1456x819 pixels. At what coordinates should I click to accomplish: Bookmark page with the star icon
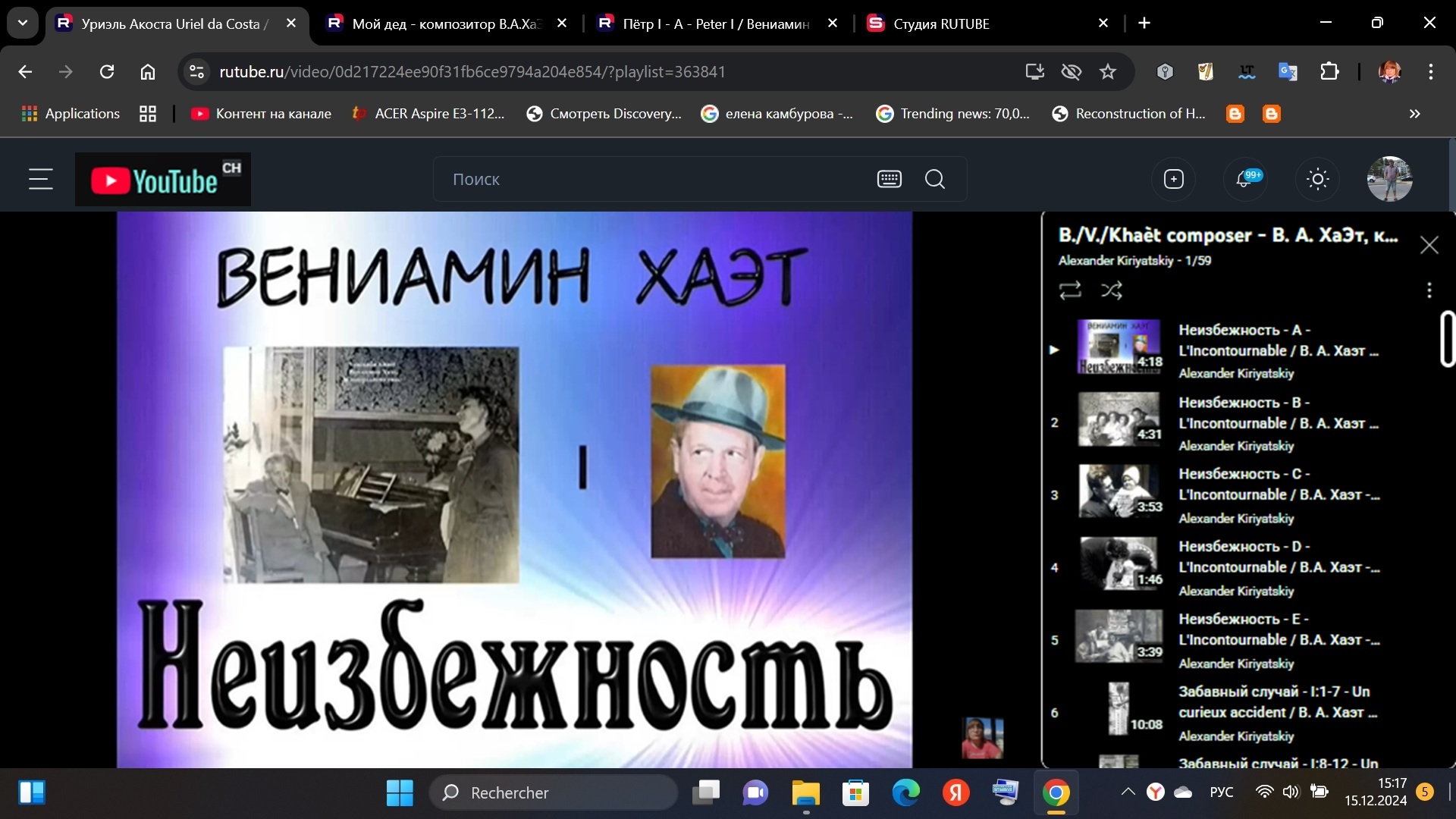click(x=1108, y=72)
